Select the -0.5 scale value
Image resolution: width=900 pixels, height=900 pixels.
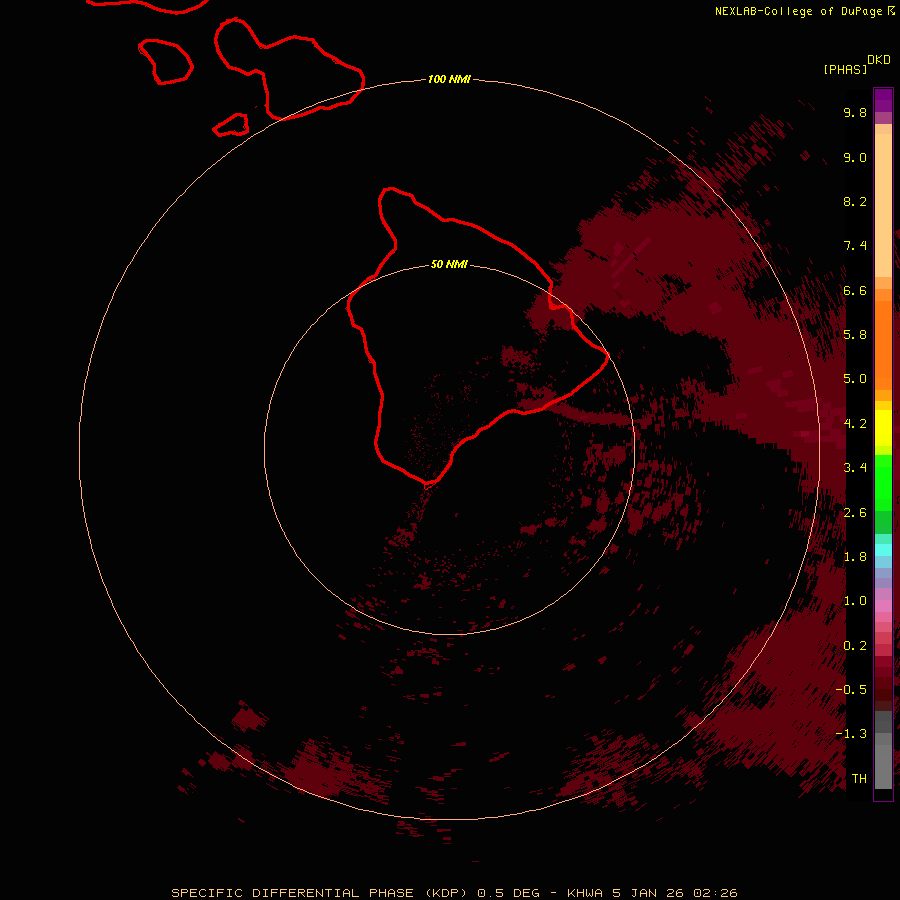[851, 689]
